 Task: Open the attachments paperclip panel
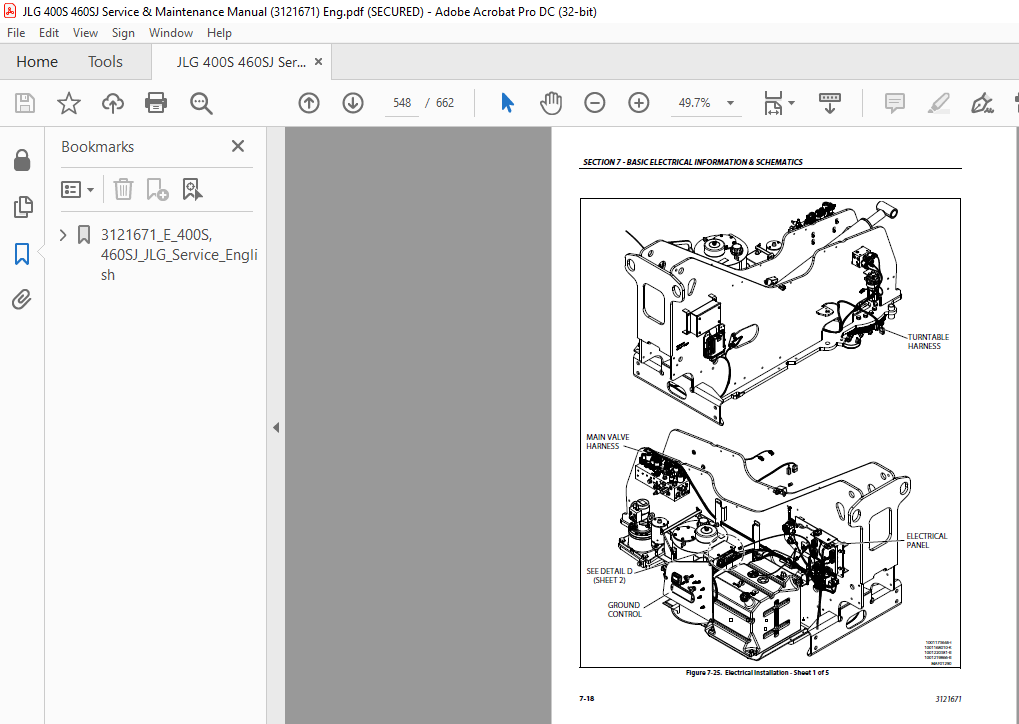tap(22, 300)
